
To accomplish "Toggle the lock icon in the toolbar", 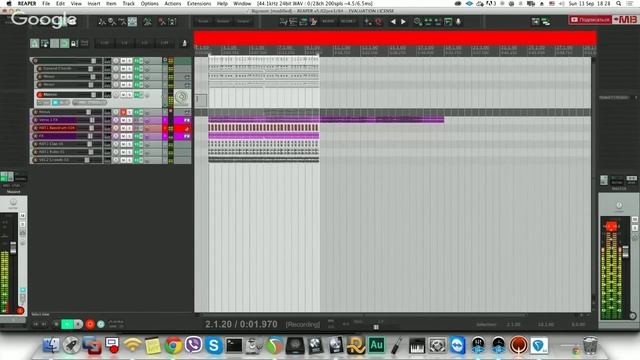I will tap(74, 43).
